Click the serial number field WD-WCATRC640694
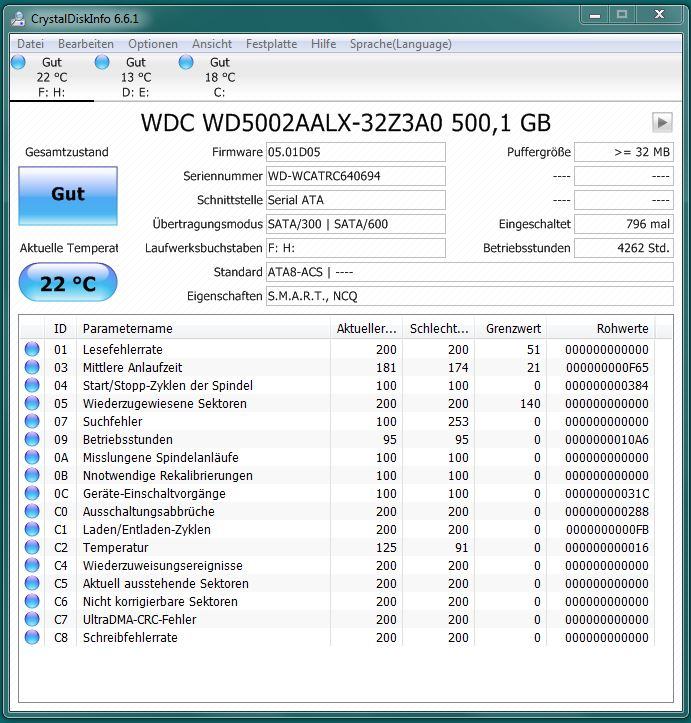This screenshot has height=723, width=691. coord(355,176)
